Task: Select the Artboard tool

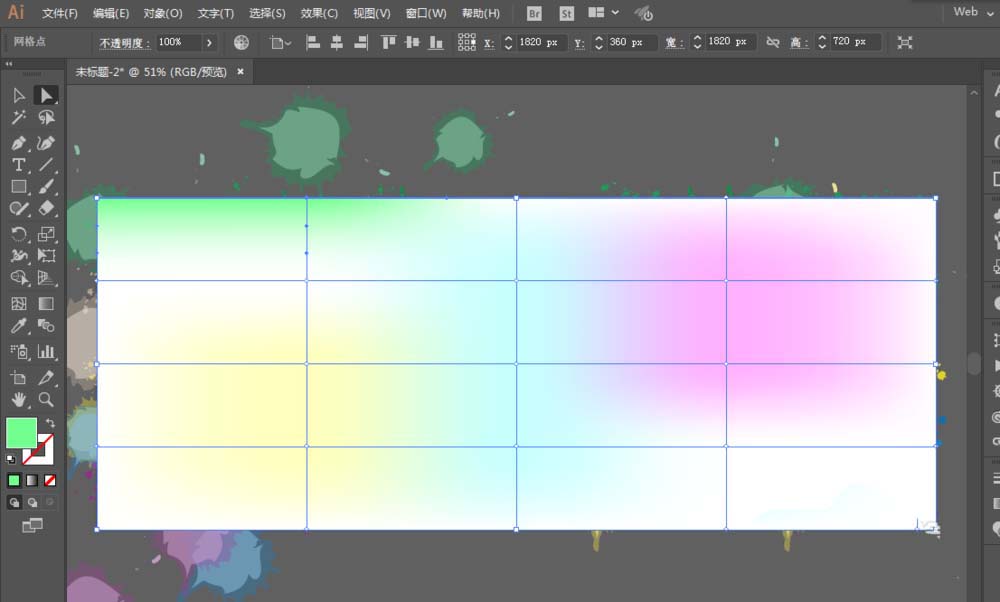Action: coord(18,378)
